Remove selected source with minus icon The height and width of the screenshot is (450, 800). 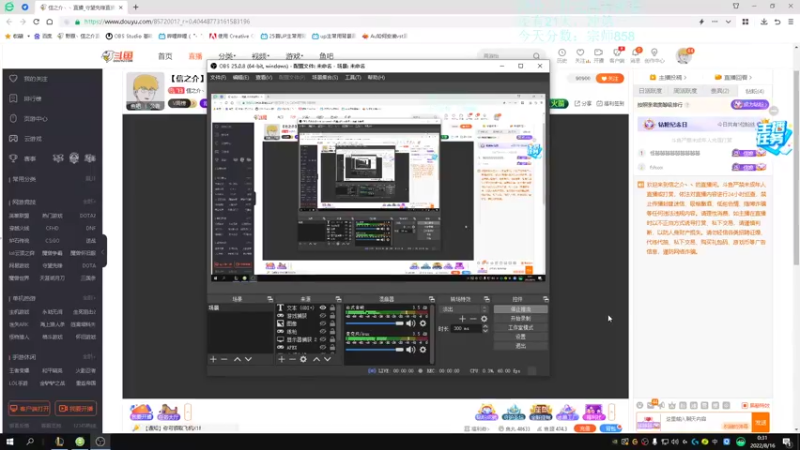(x=292, y=359)
